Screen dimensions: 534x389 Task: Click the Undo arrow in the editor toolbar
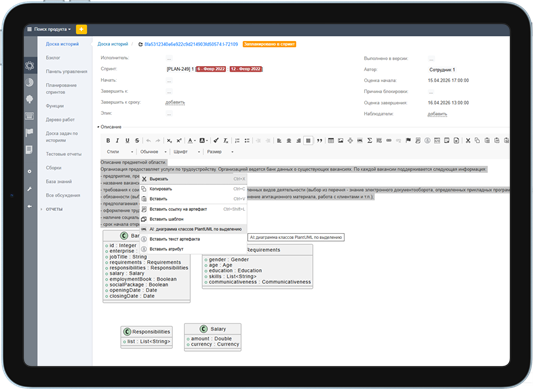[x=148, y=140]
